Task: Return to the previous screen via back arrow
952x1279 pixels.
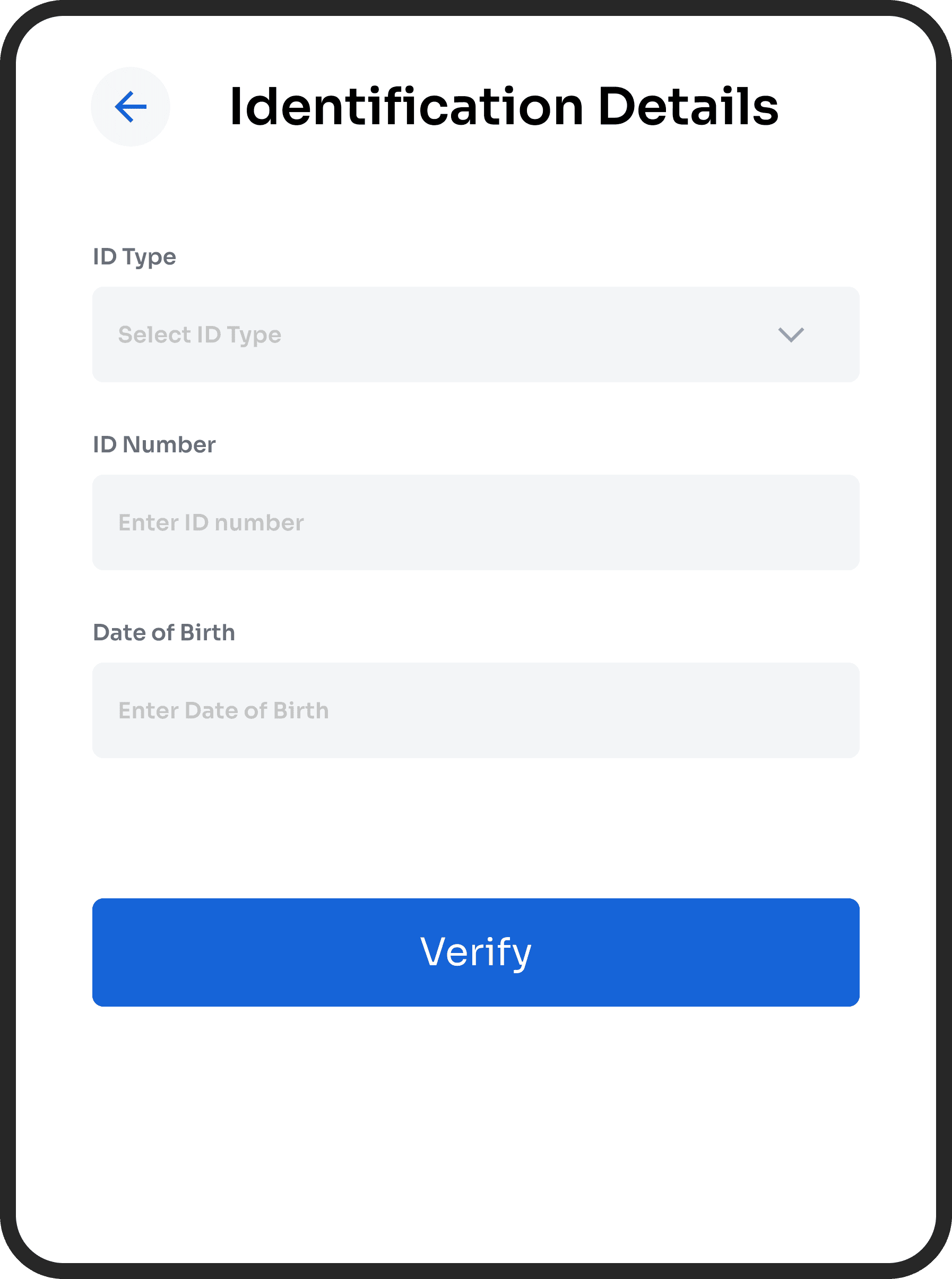Action: click(130, 107)
